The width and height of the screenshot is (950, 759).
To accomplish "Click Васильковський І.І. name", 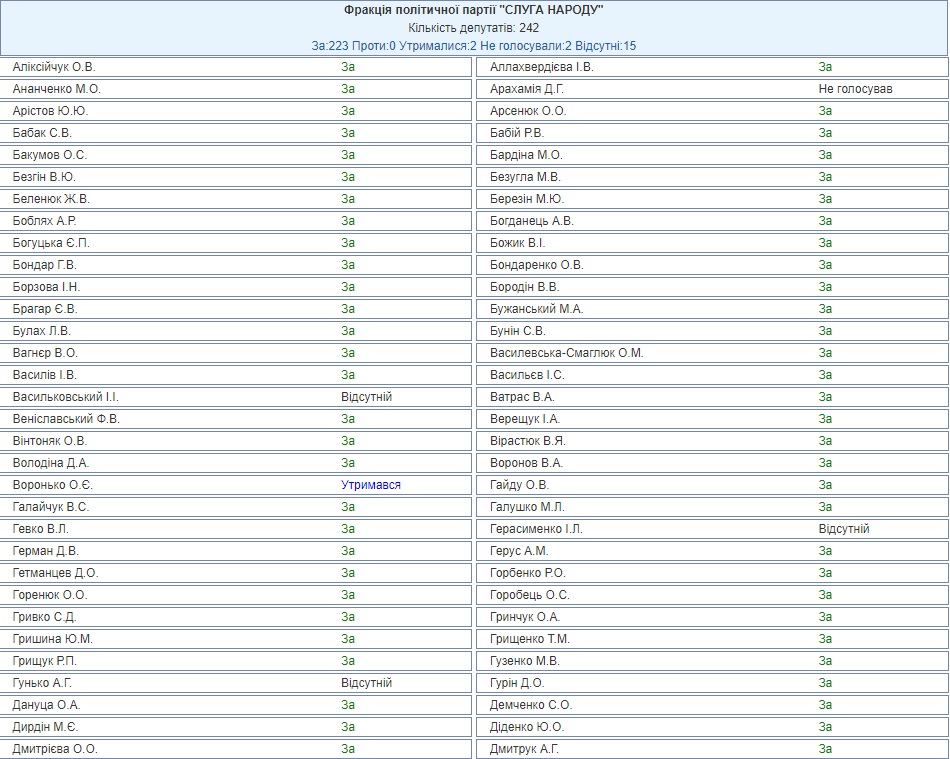I will 65,397.
